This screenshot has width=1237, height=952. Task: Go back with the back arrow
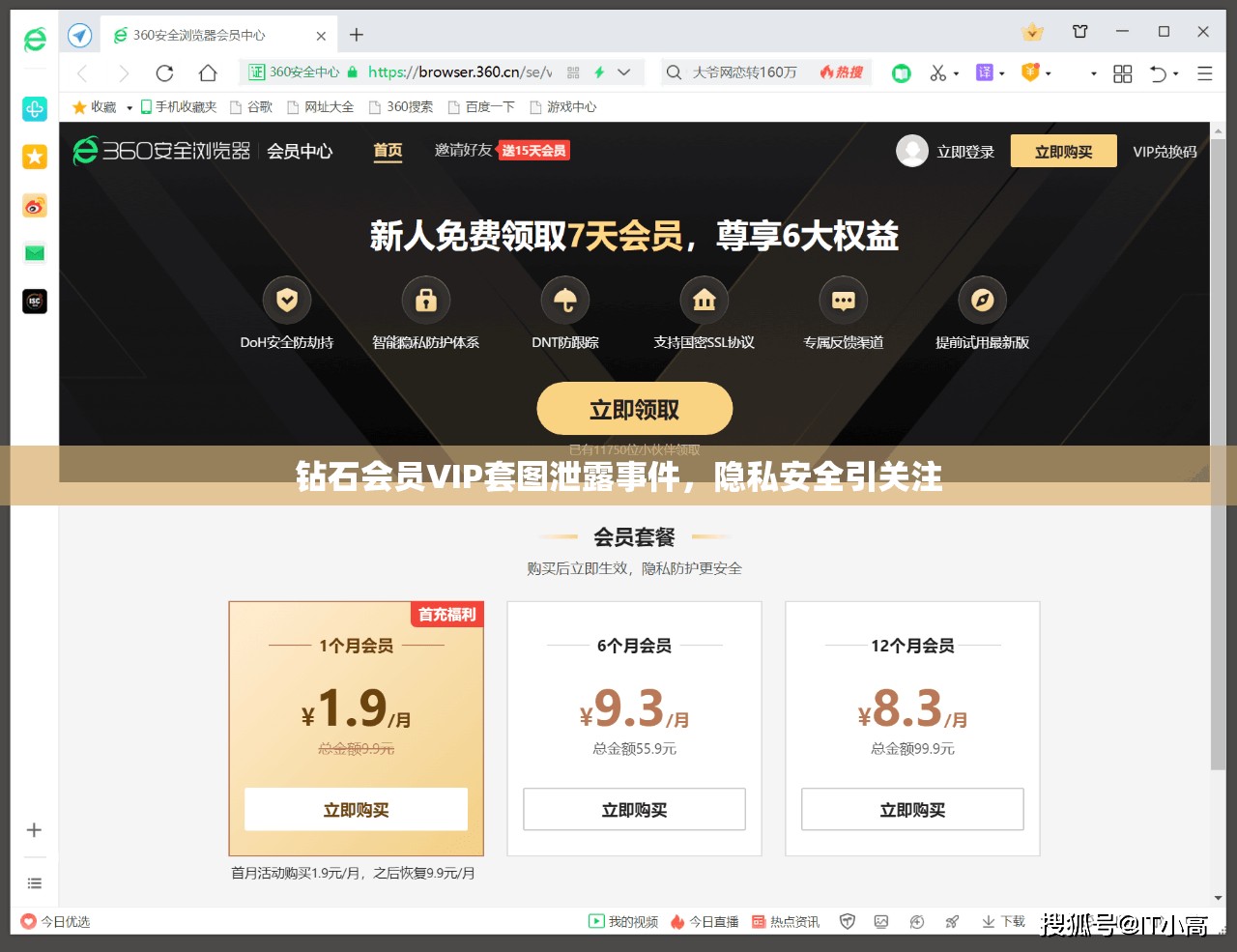(83, 73)
